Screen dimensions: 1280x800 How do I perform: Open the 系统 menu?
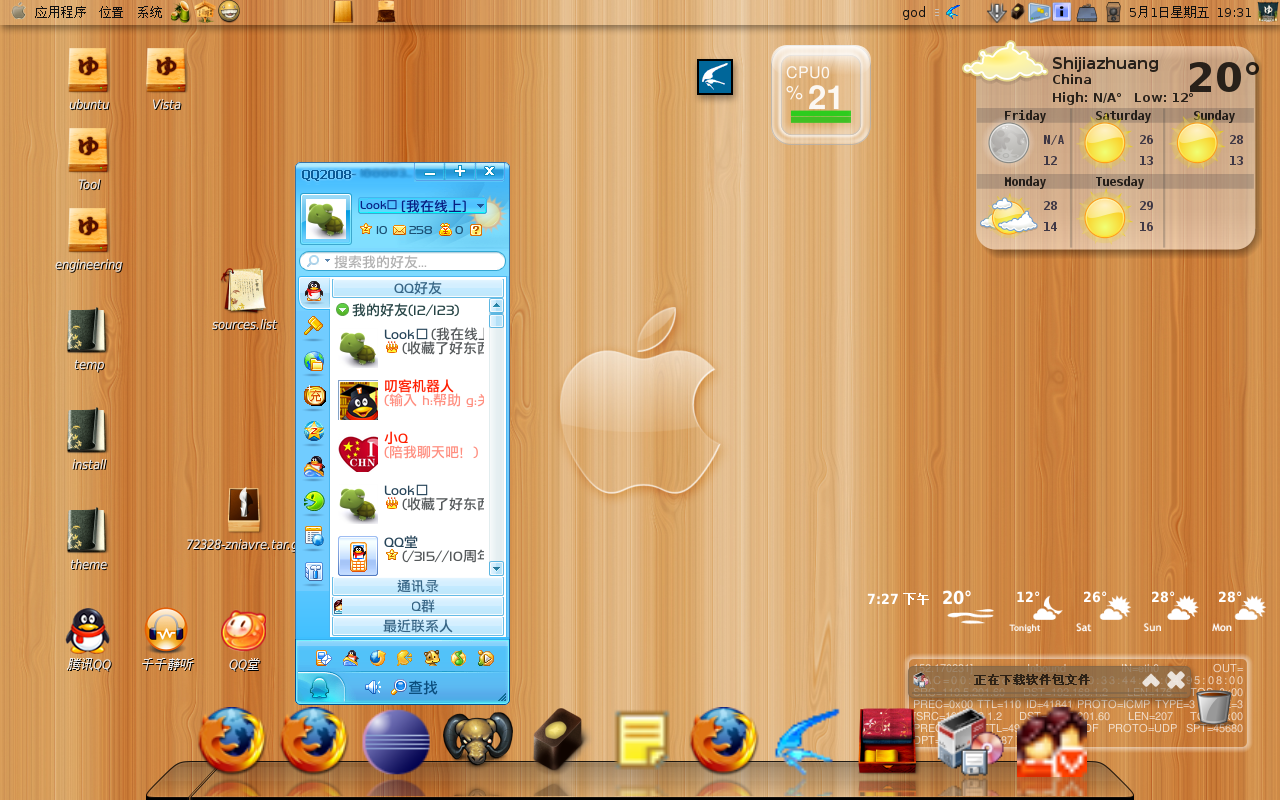point(150,12)
